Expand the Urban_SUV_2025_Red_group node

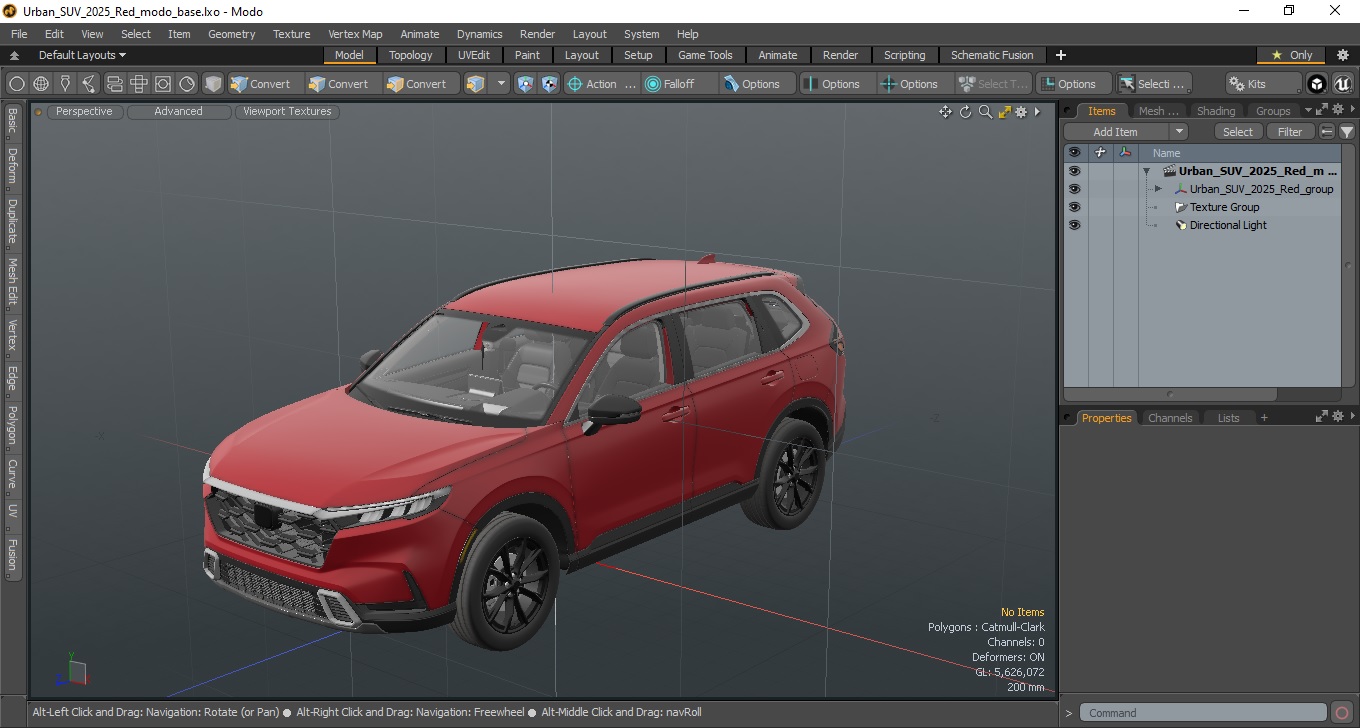1158,189
